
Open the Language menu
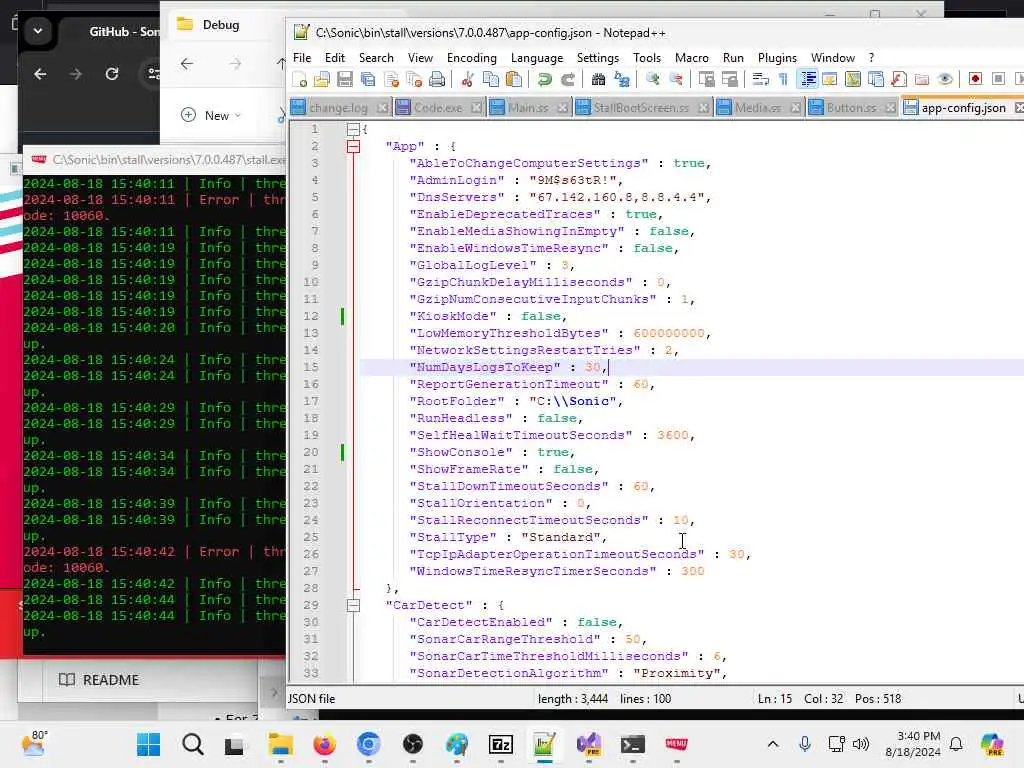[537, 58]
